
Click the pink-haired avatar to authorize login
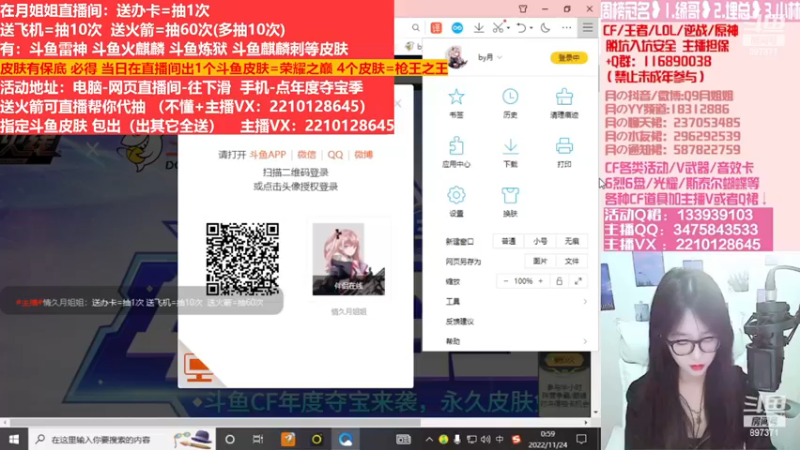pyautogui.click(x=348, y=259)
